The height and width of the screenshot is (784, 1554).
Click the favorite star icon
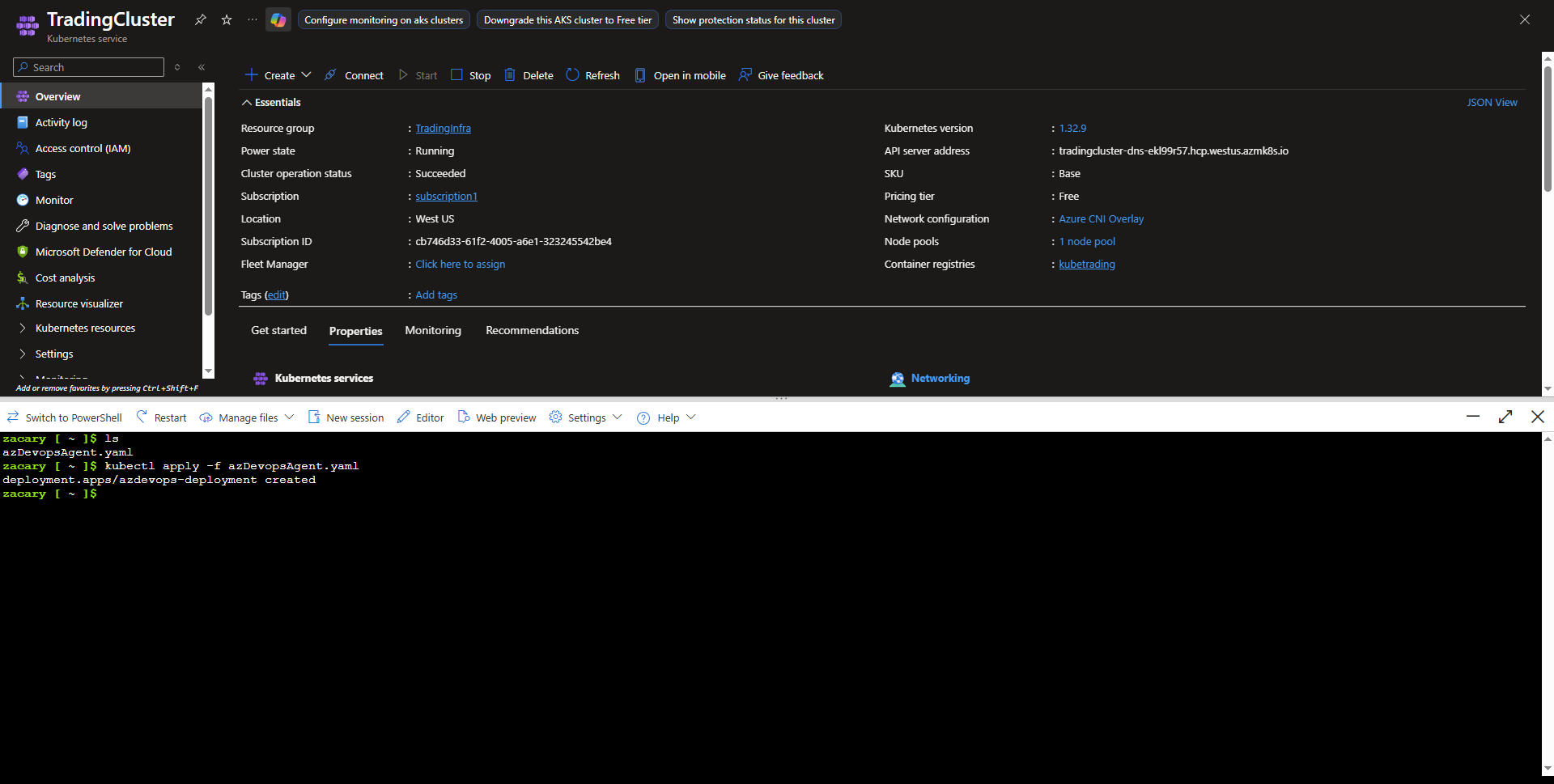pos(227,19)
